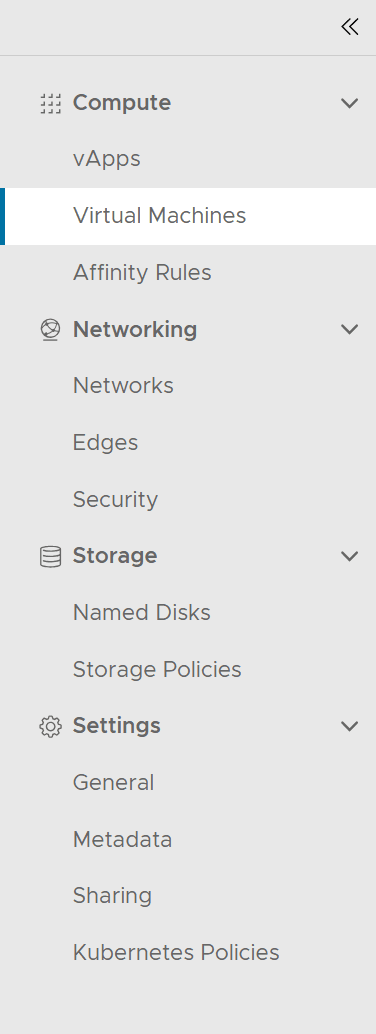Collapse the Compute section chevron
This screenshot has height=1034, width=376.
click(350, 104)
